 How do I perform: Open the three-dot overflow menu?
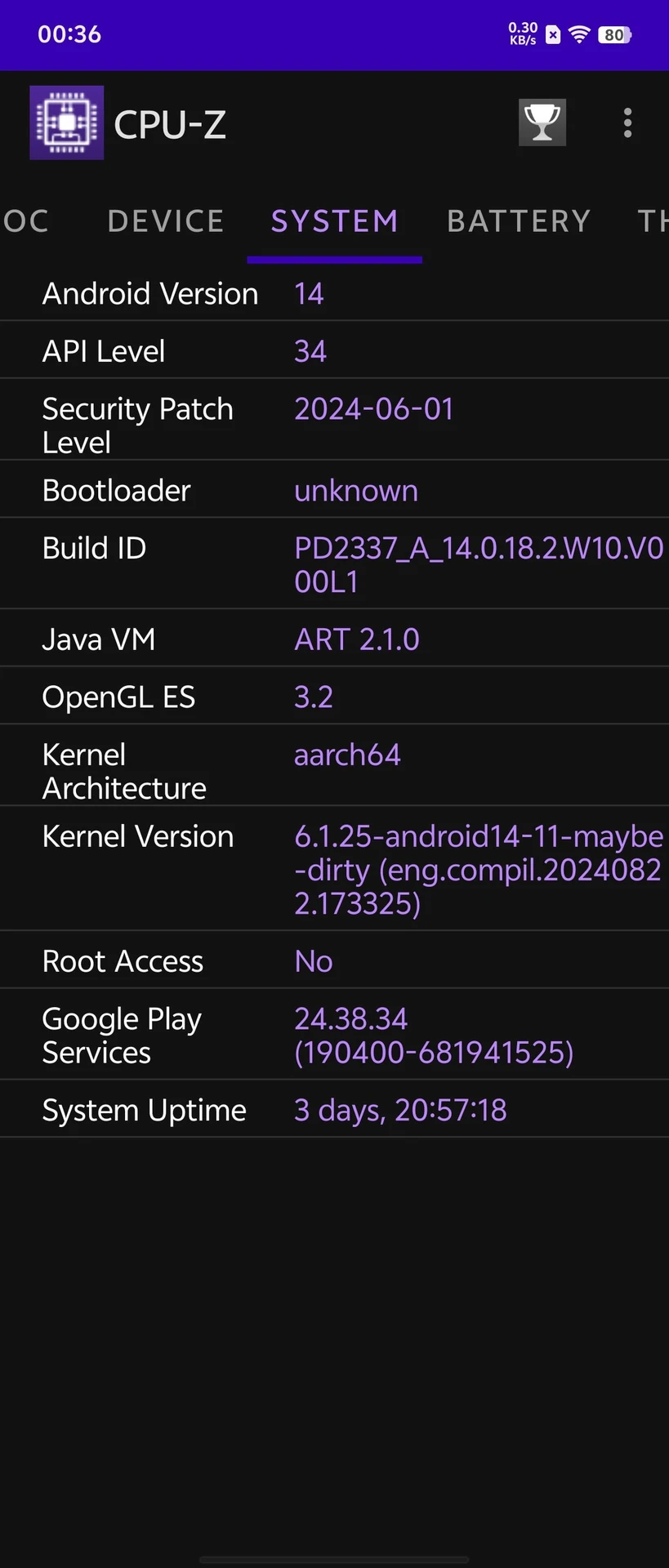point(627,122)
